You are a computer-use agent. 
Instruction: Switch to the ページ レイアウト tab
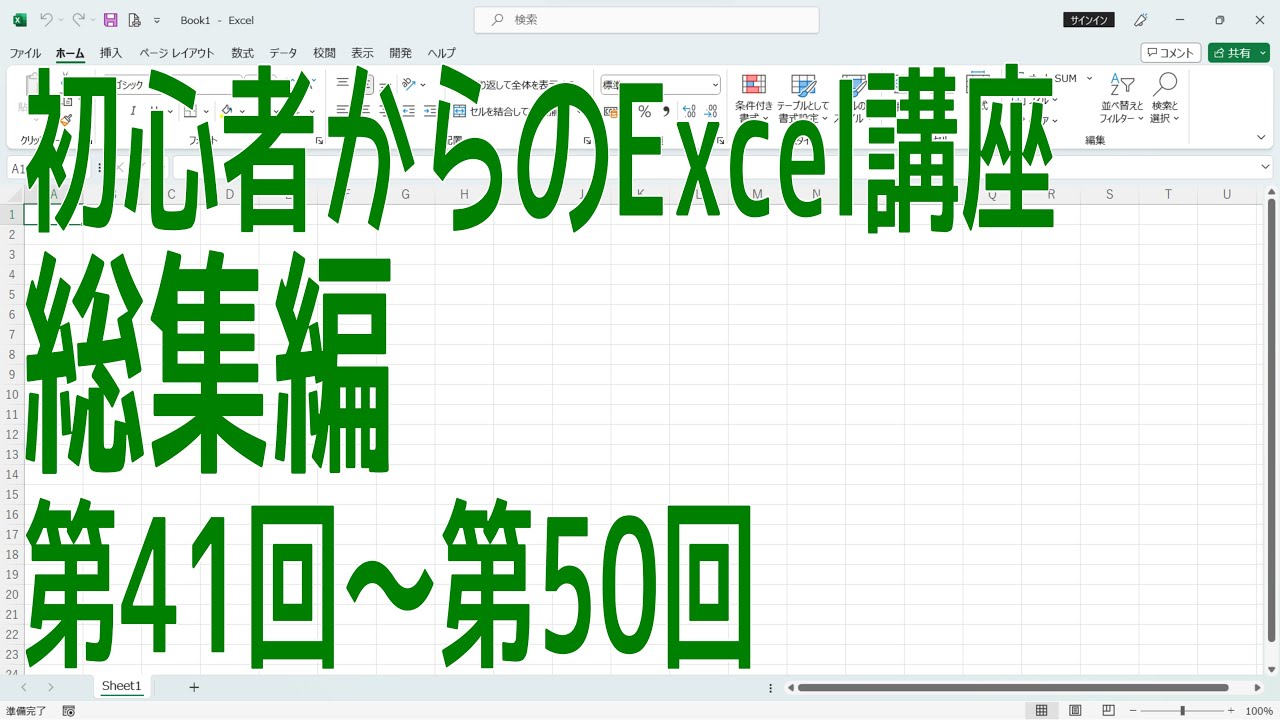pos(177,53)
